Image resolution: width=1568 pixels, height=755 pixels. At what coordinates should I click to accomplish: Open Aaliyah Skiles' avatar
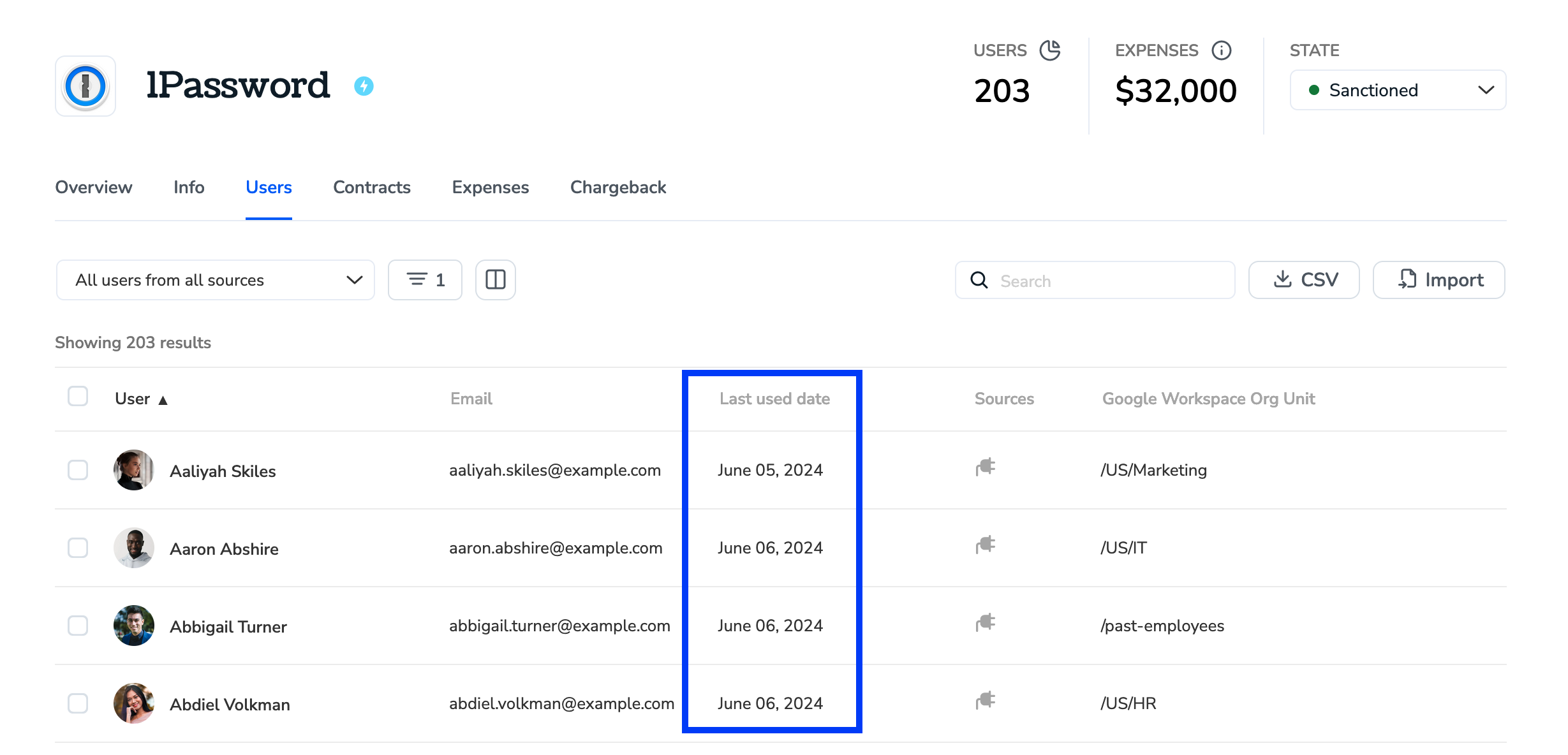(x=134, y=470)
